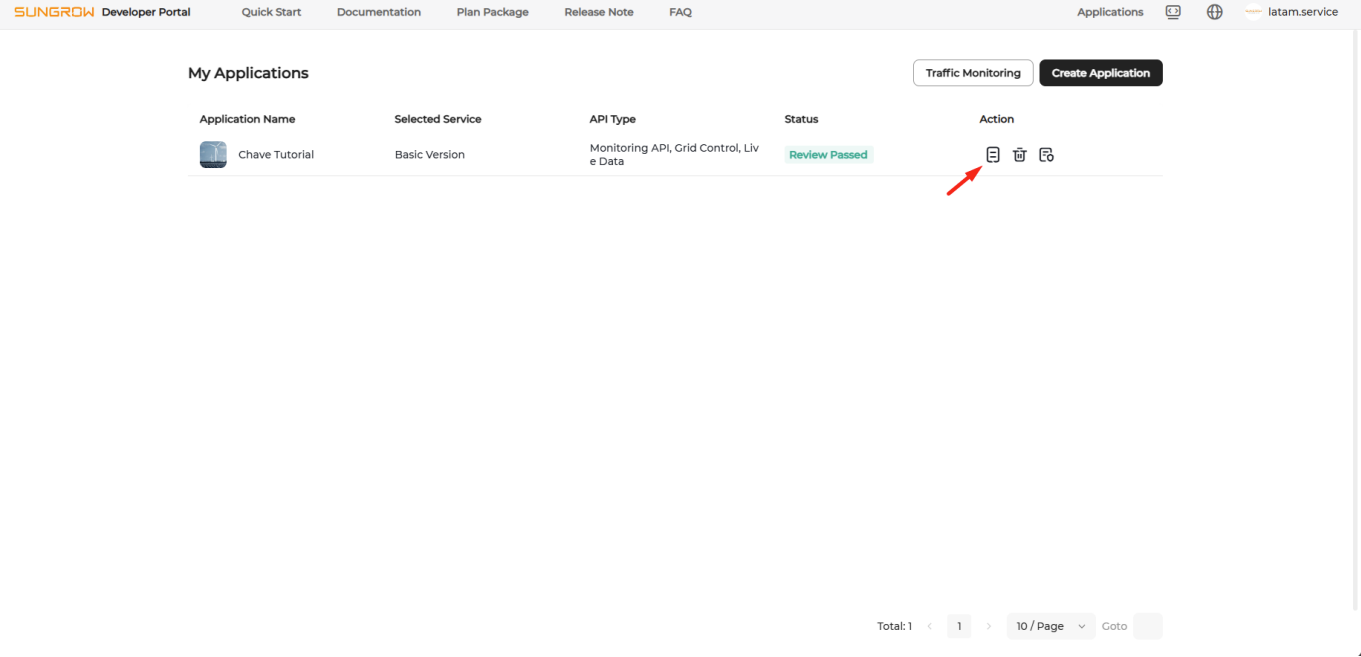Click the latam.service user avatar
Viewport: 1361px width, 657px height.
pyautogui.click(x=1253, y=12)
